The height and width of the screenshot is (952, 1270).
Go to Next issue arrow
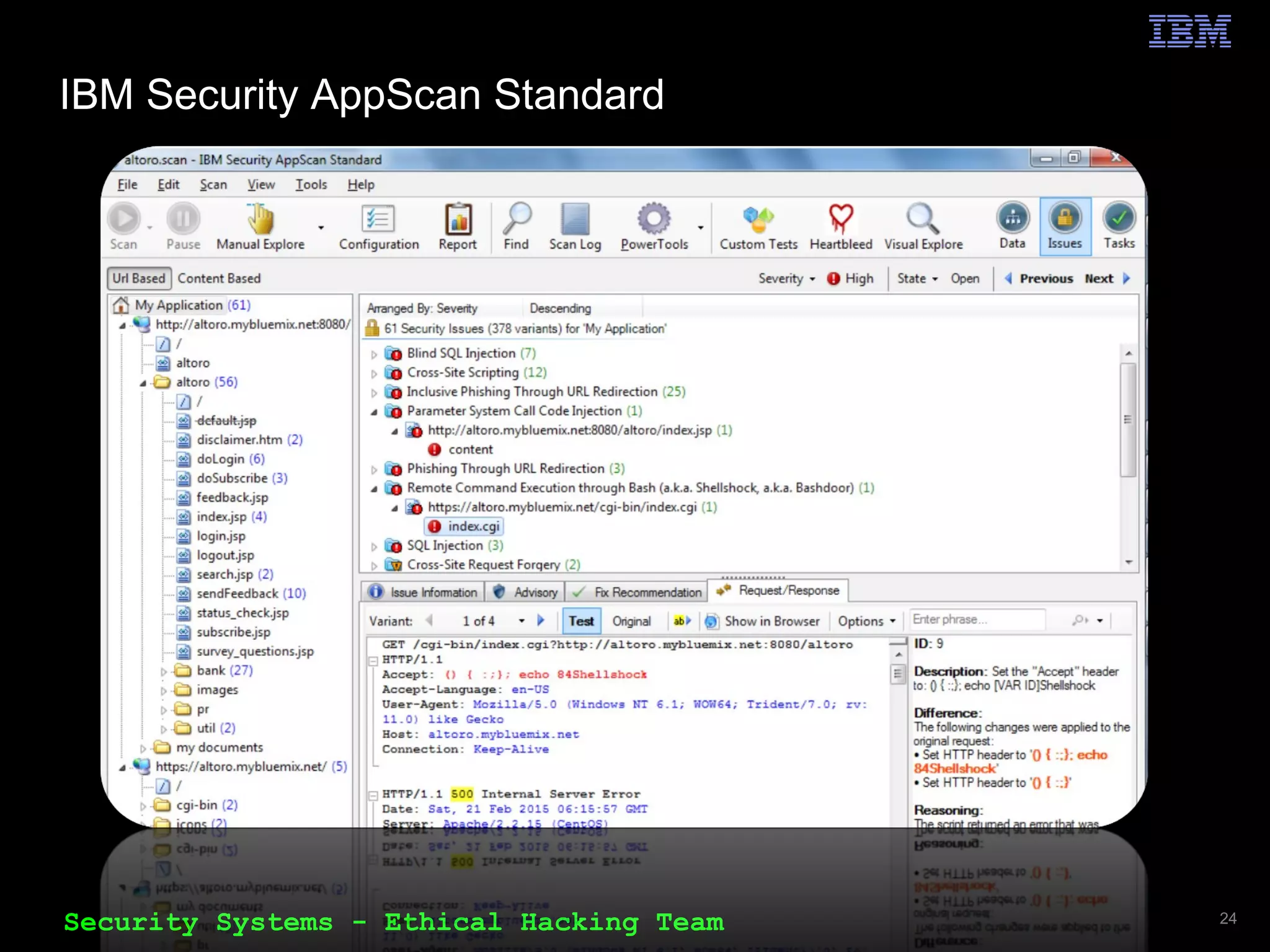[1127, 278]
